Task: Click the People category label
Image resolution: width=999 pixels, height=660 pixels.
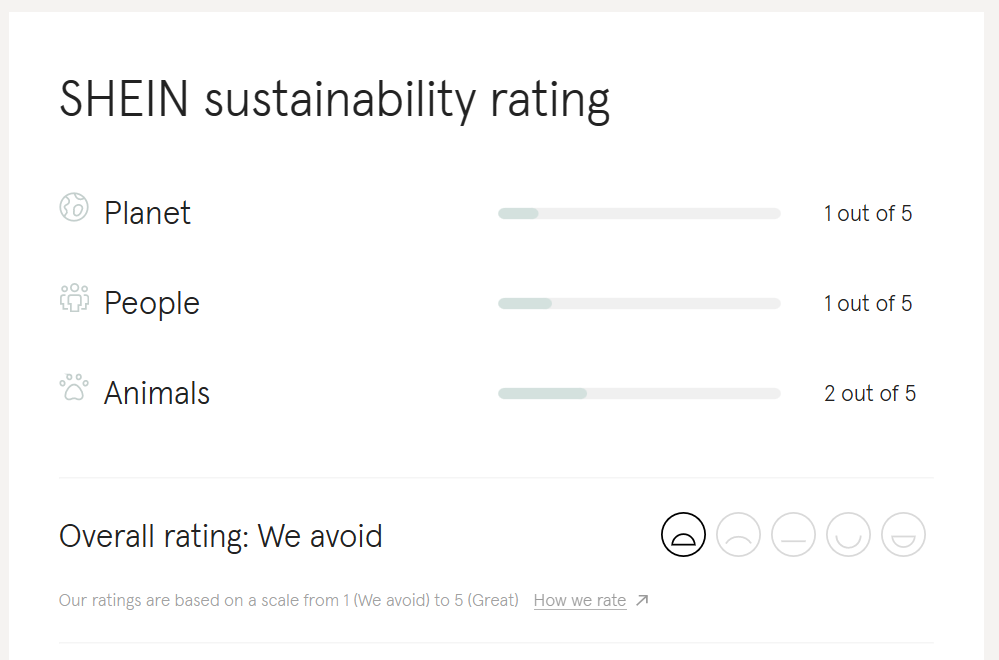Action: (x=152, y=303)
